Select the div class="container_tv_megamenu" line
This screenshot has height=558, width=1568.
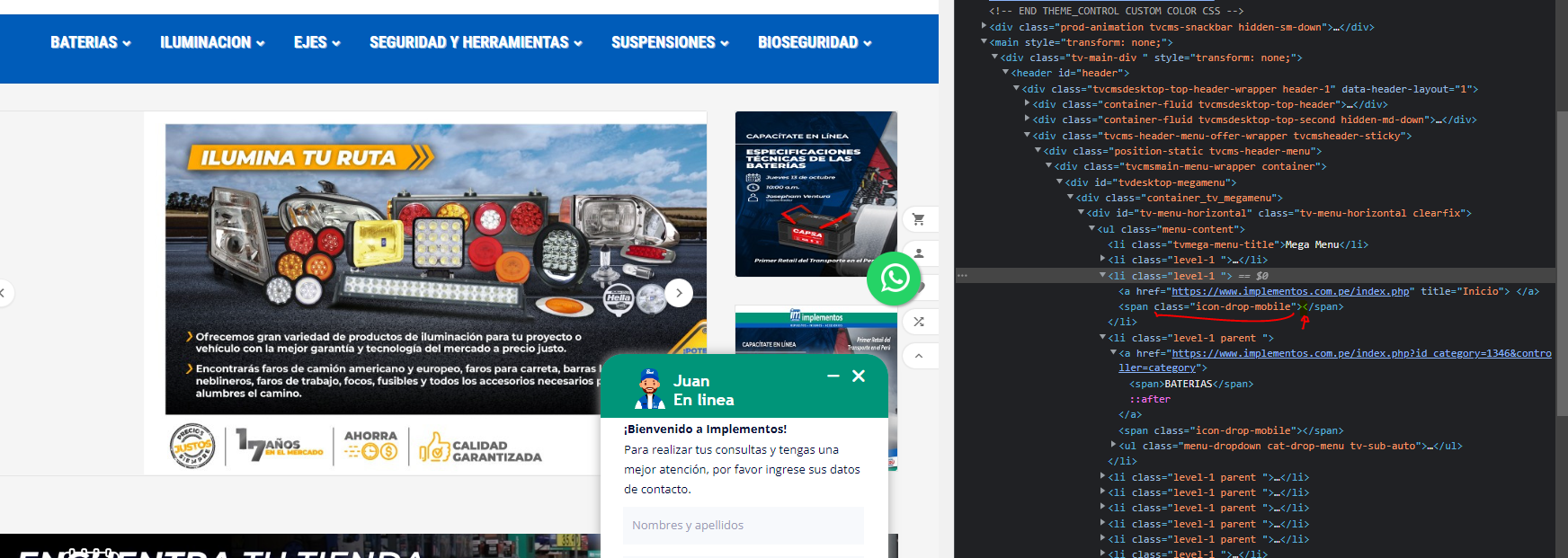coord(1179,198)
